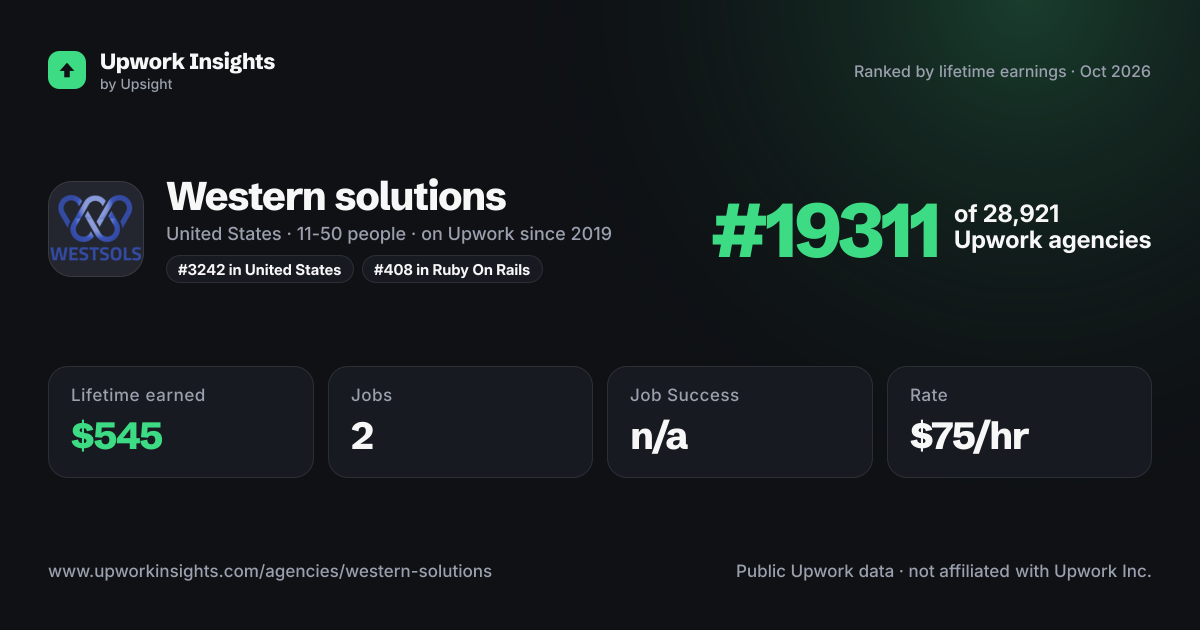
Task: Click the #408 in Ruby On Rails badge
Action: tap(452, 269)
